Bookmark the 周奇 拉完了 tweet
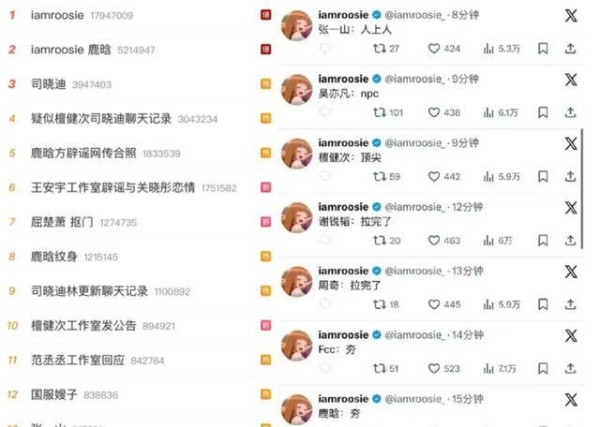The height and width of the screenshot is (427, 600). (543, 304)
